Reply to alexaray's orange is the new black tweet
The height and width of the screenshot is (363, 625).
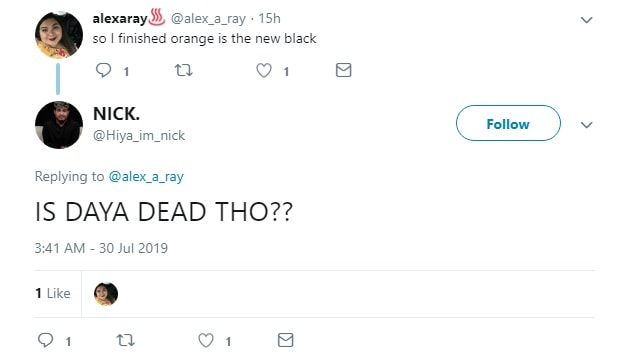pos(104,71)
